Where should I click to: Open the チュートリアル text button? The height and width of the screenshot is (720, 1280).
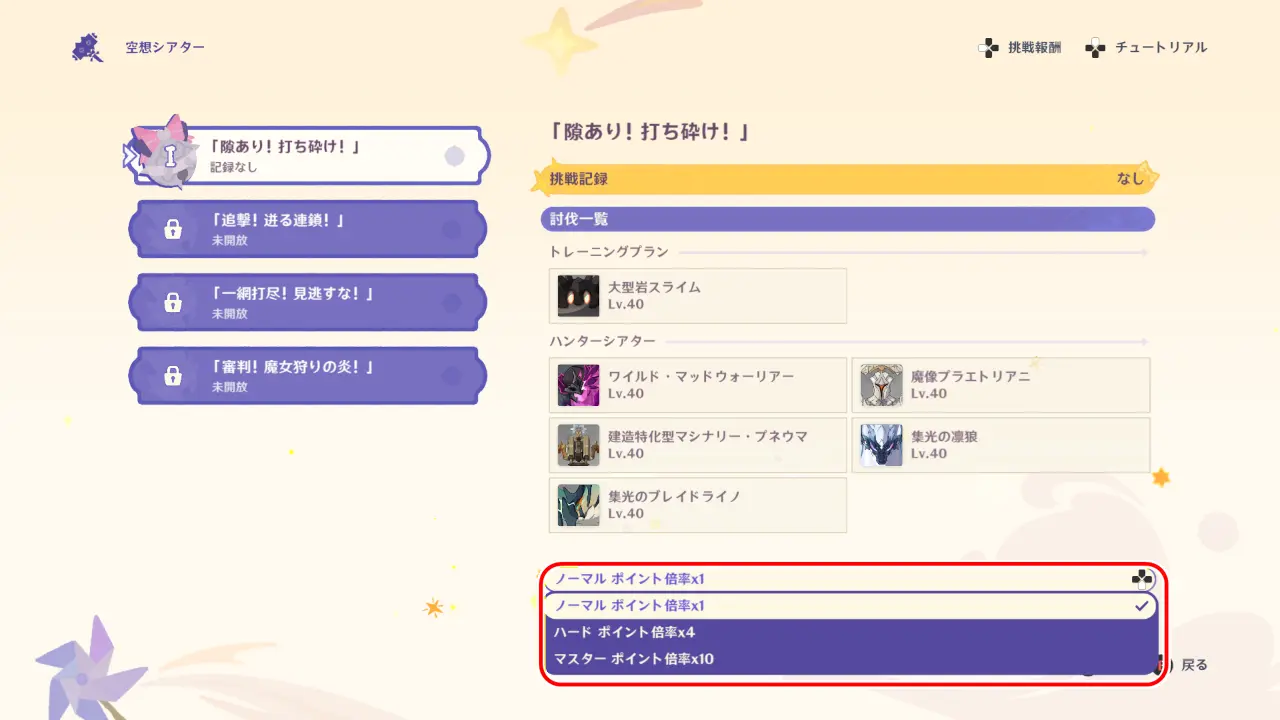coord(1161,48)
